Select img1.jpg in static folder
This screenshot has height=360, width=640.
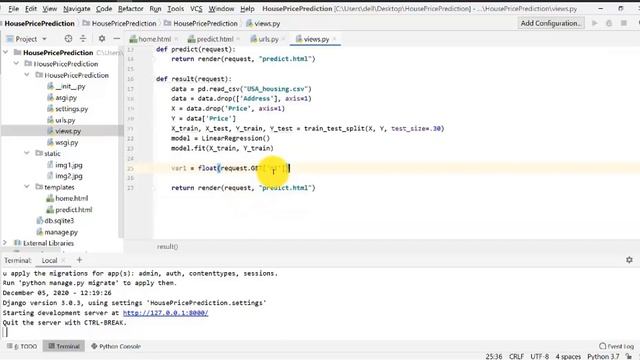[x=64, y=165]
